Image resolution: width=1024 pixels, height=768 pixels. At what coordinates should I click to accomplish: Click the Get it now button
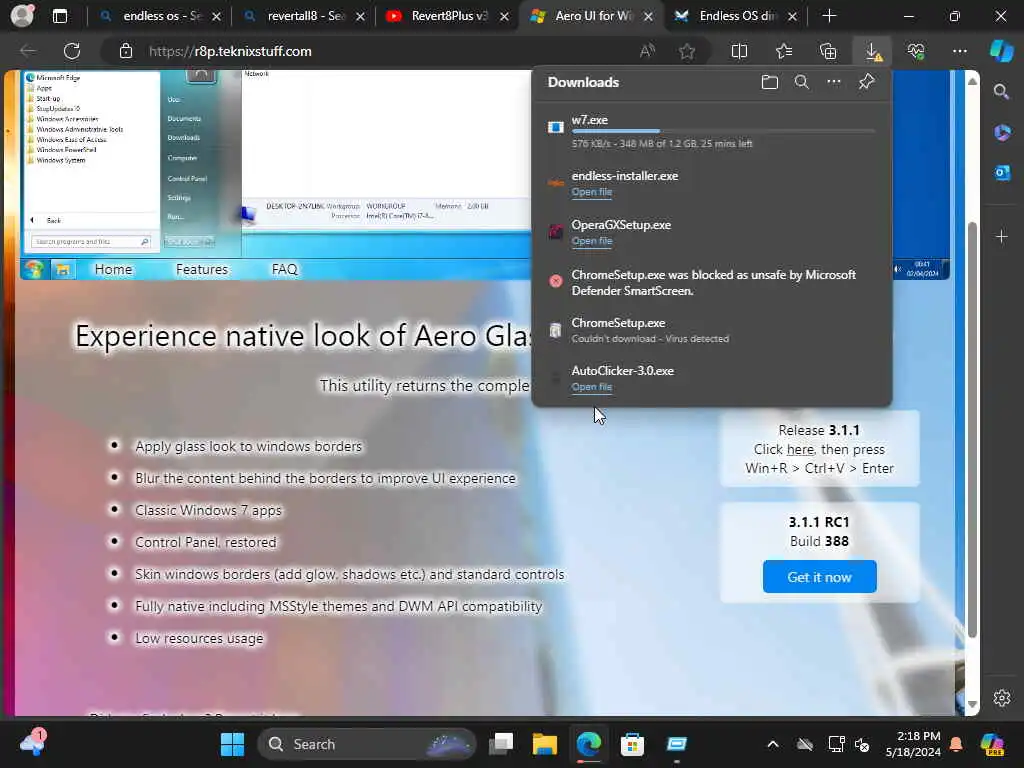pos(820,577)
